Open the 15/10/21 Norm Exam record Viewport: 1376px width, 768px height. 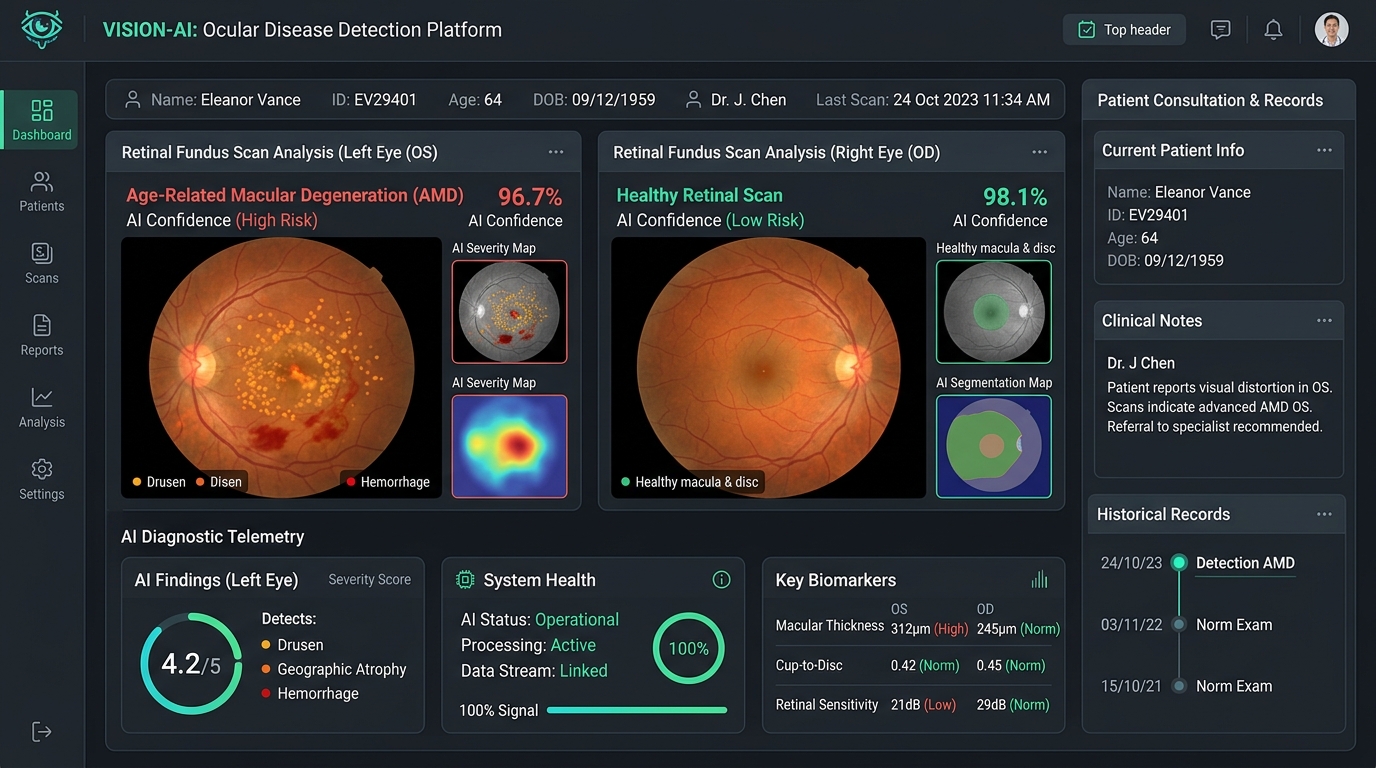pyautogui.click(x=1234, y=686)
